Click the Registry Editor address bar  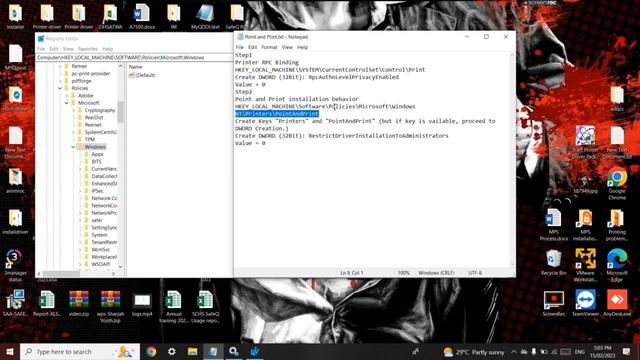[134, 58]
